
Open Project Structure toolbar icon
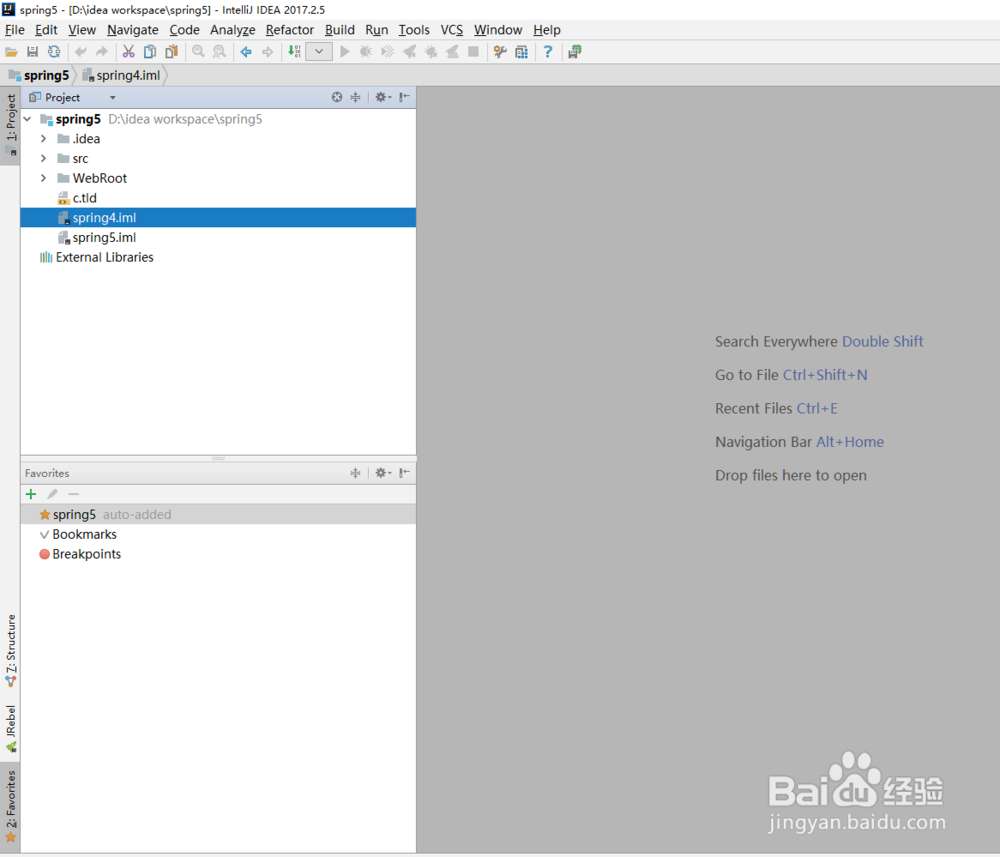(x=521, y=52)
